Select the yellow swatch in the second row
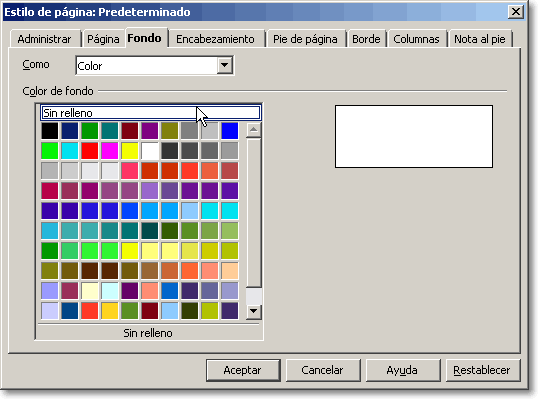Image resolution: width=538 pixels, height=399 pixels. pos(130,151)
